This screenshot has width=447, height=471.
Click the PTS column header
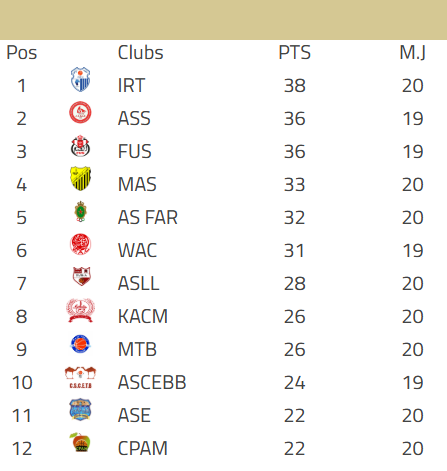point(294,52)
